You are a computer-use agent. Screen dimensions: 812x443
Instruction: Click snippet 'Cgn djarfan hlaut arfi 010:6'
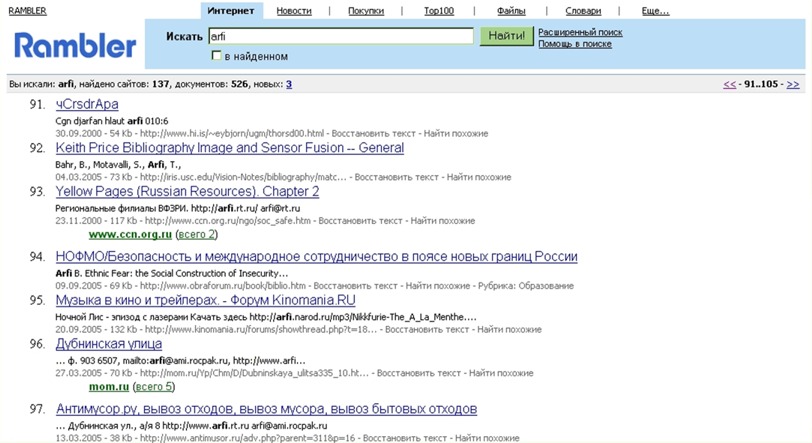pyautogui.click(x=112, y=121)
